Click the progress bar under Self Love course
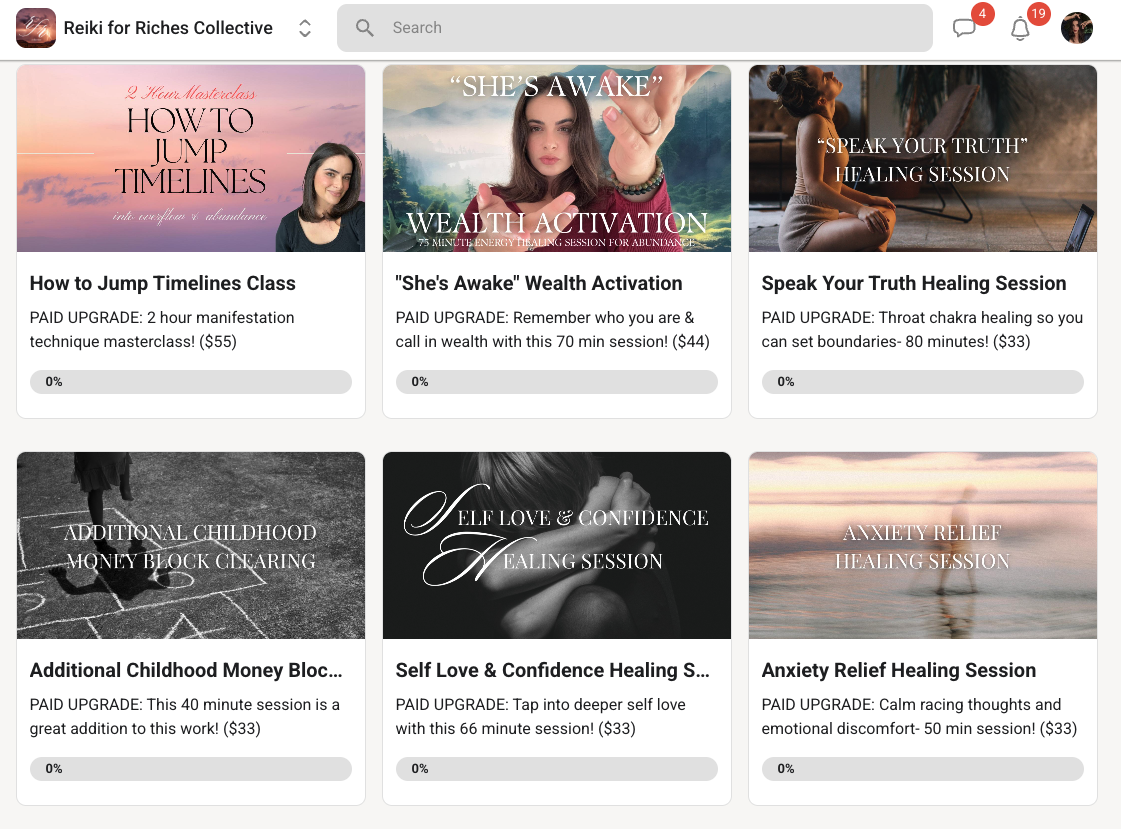The width and height of the screenshot is (1121, 829). pos(557,768)
